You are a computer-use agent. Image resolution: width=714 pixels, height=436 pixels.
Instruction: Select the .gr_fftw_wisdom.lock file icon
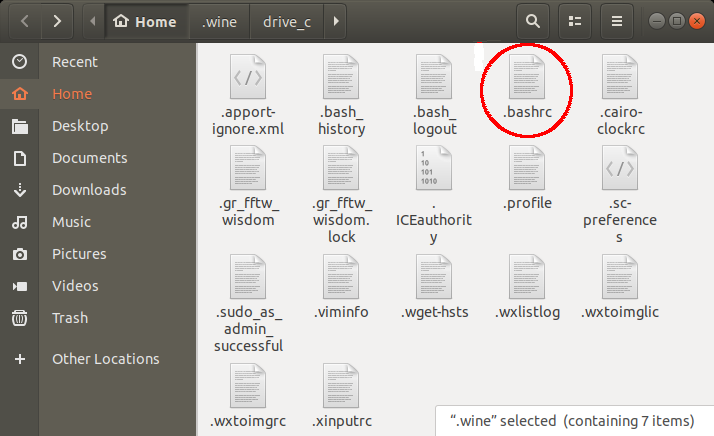click(x=341, y=168)
